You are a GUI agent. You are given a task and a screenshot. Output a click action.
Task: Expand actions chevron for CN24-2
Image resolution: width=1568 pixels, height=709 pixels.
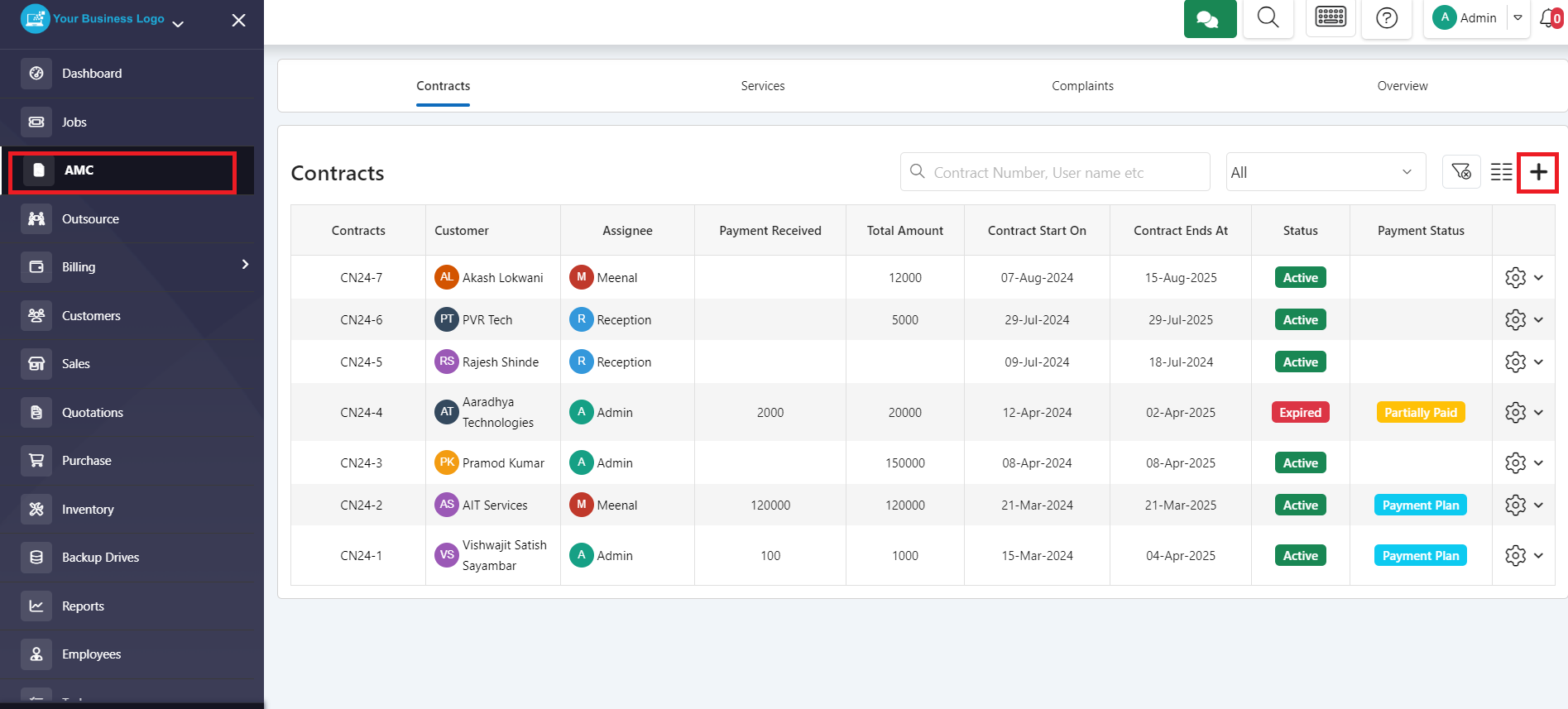pos(1538,505)
